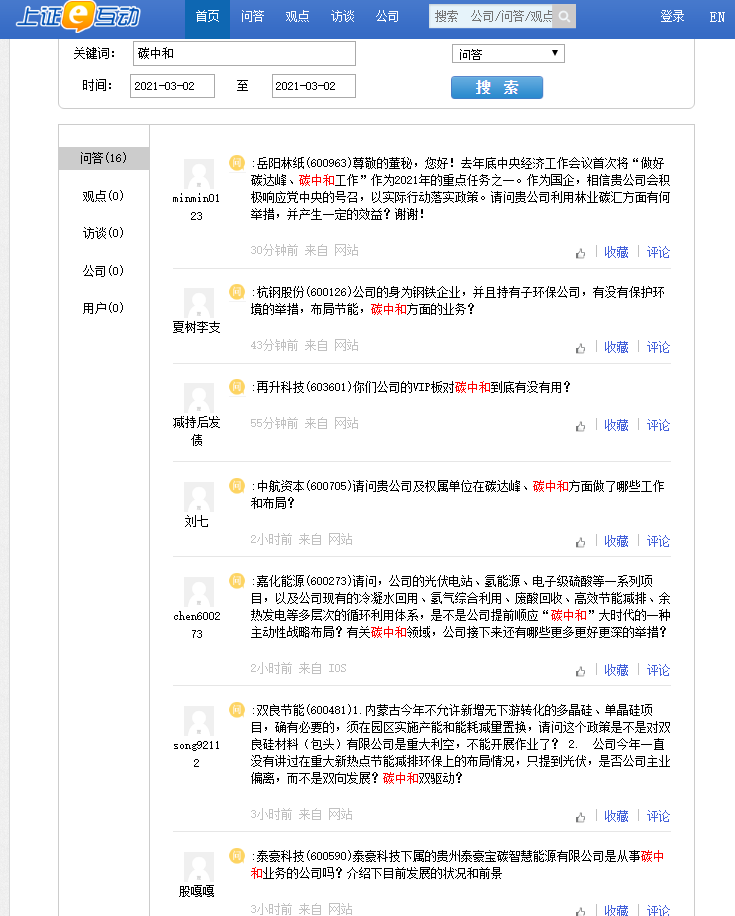This screenshot has width=735, height=916.
Task: Click 减持后发债 user avatar
Action: coord(199,398)
